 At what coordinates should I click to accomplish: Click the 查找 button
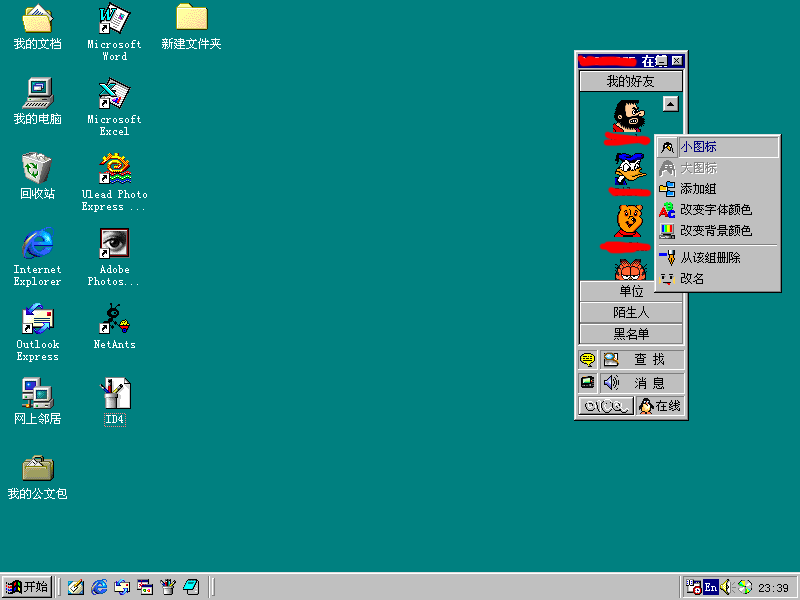pyautogui.click(x=642, y=360)
